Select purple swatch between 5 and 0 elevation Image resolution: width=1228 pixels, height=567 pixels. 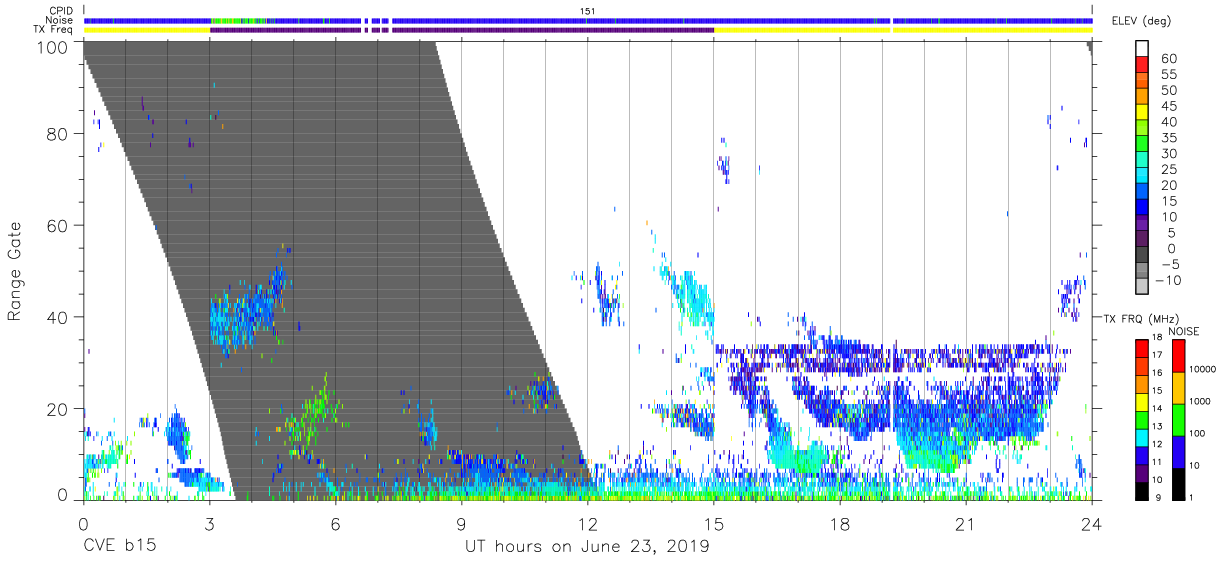[x=1141, y=240]
